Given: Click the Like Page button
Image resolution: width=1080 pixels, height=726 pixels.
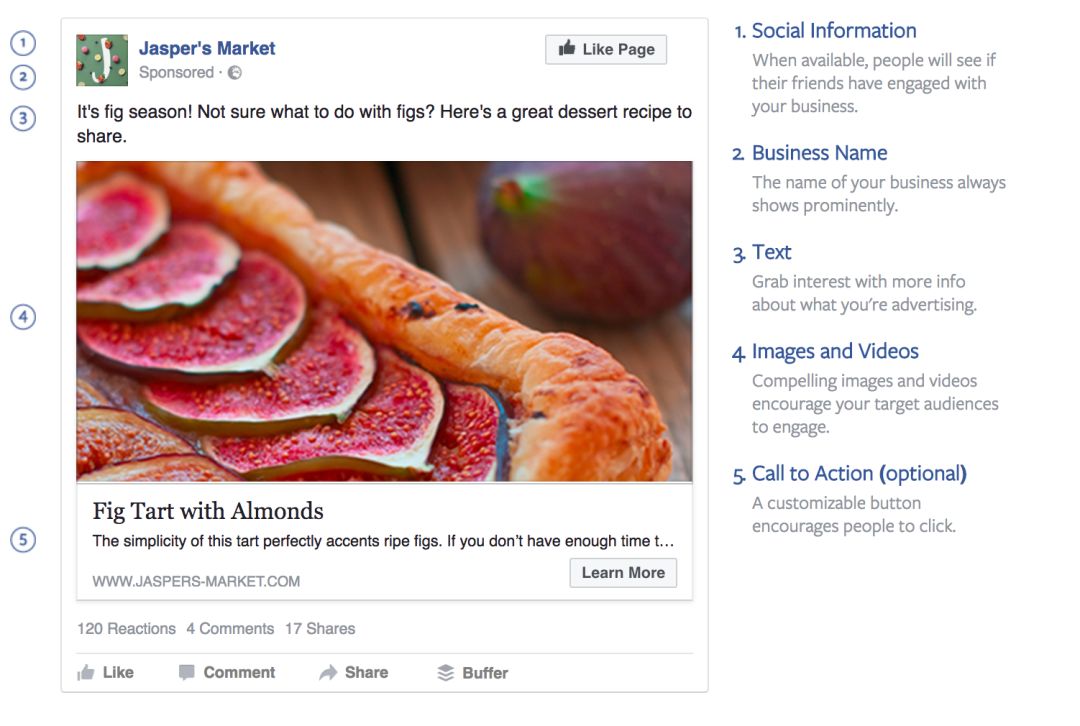Looking at the screenshot, I should point(606,50).
